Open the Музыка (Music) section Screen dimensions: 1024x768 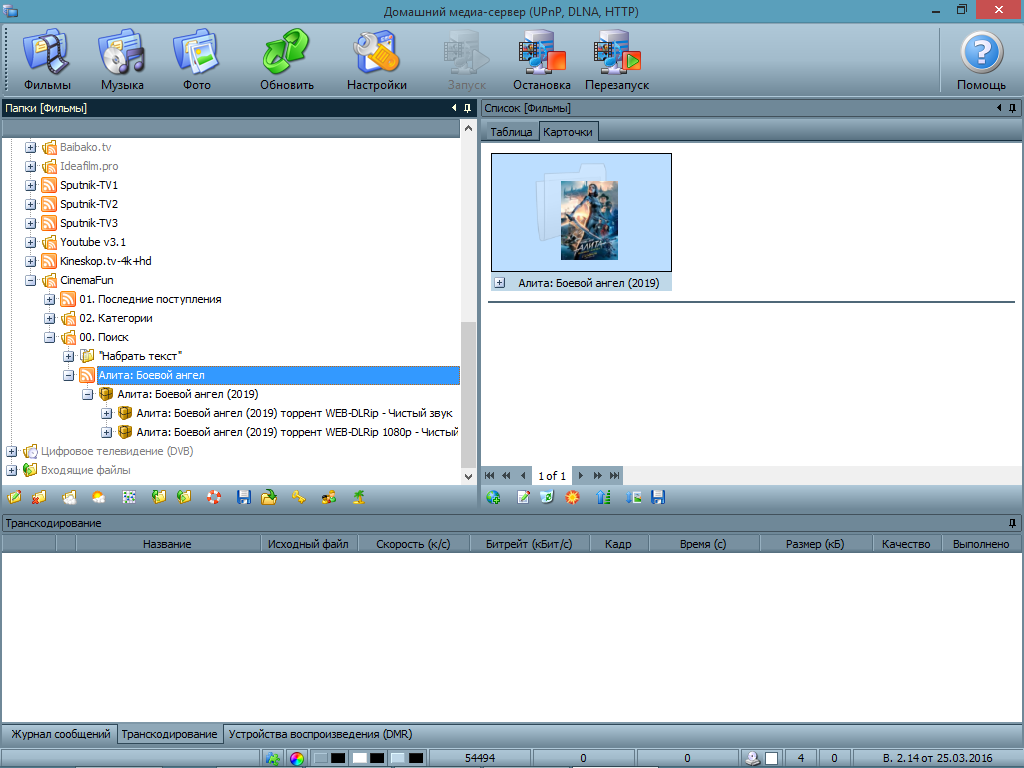[x=122, y=60]
